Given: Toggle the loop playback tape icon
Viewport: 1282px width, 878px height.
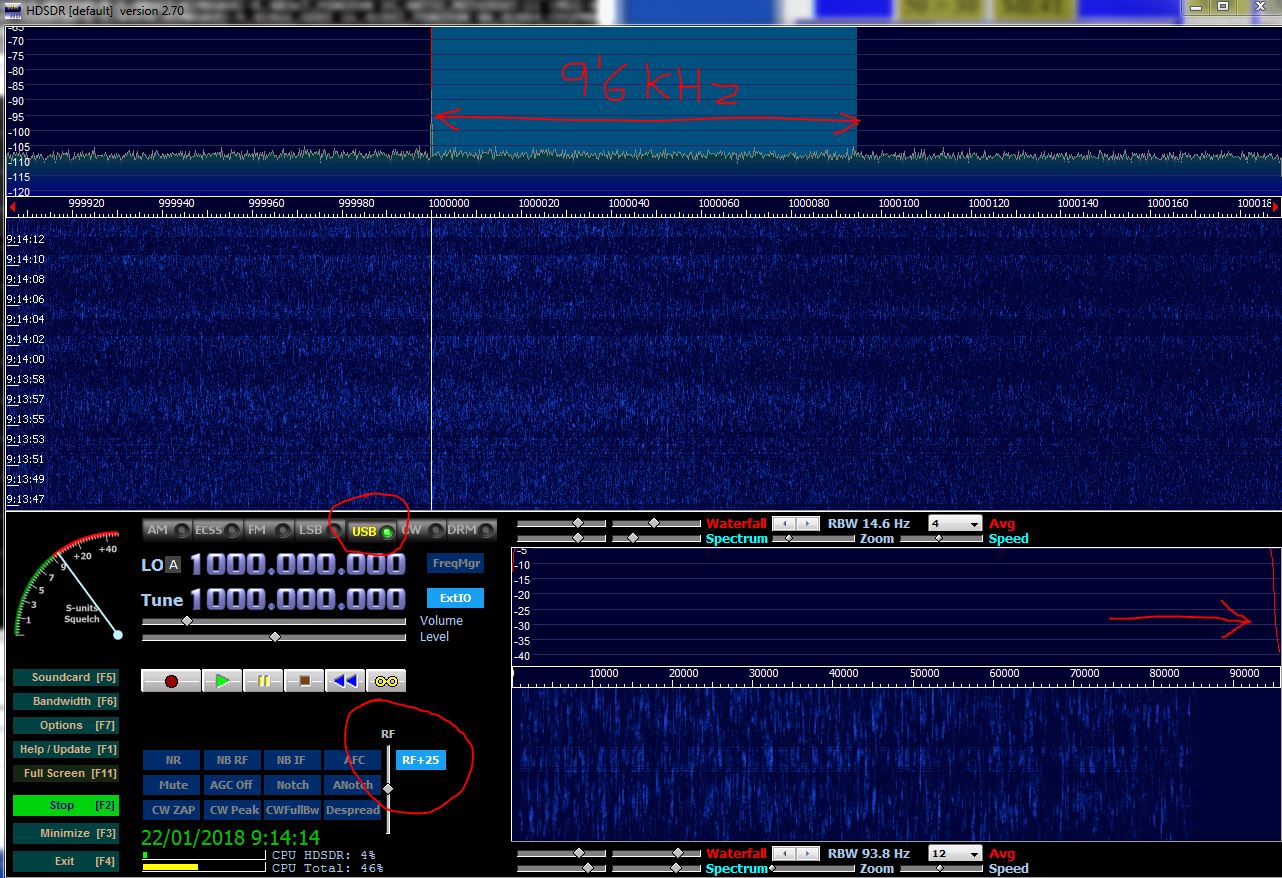Looking at the screenshot, I should click(x=386, y=681).
